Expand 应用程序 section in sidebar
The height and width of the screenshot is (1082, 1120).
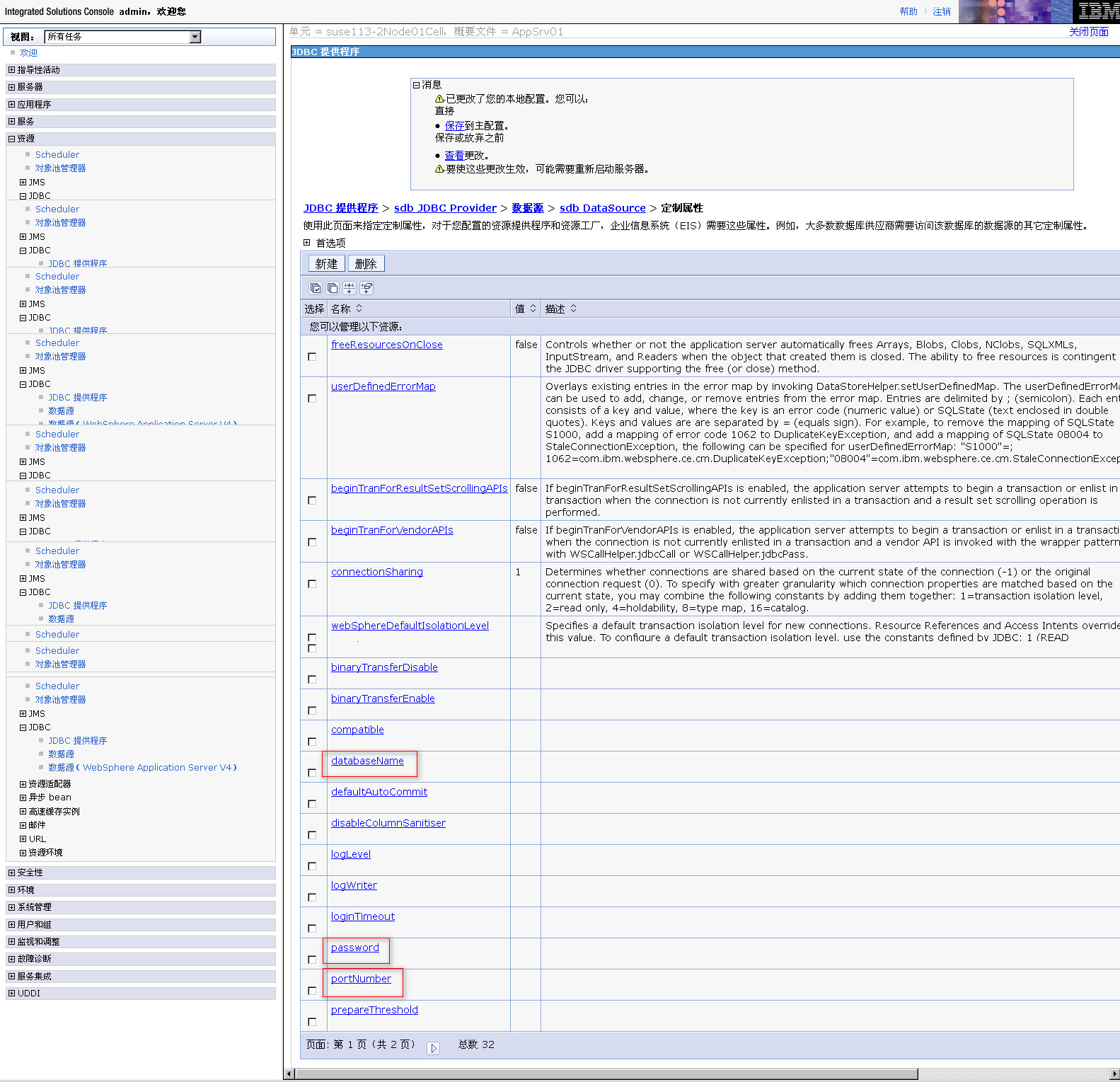click(x=11, y=105)
